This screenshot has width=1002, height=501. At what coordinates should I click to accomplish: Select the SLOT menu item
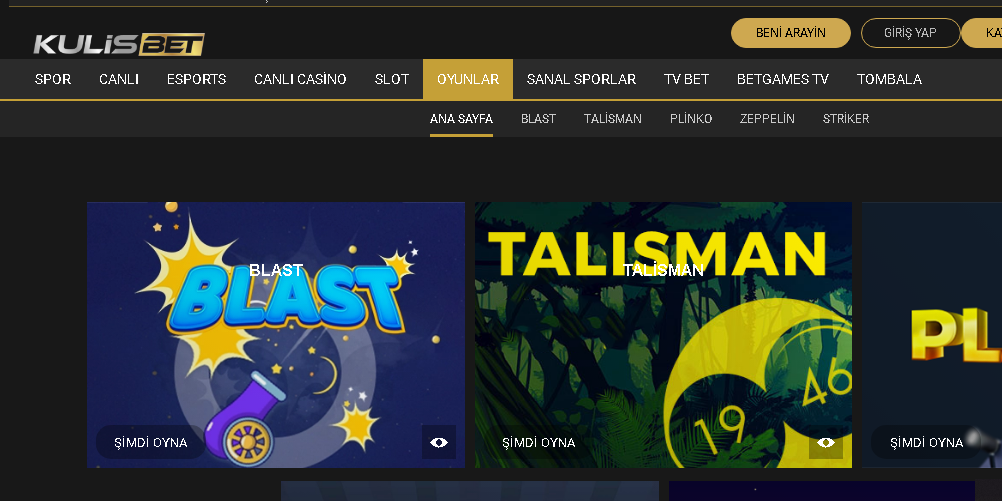pyautogui.click(x=392, y=79)
